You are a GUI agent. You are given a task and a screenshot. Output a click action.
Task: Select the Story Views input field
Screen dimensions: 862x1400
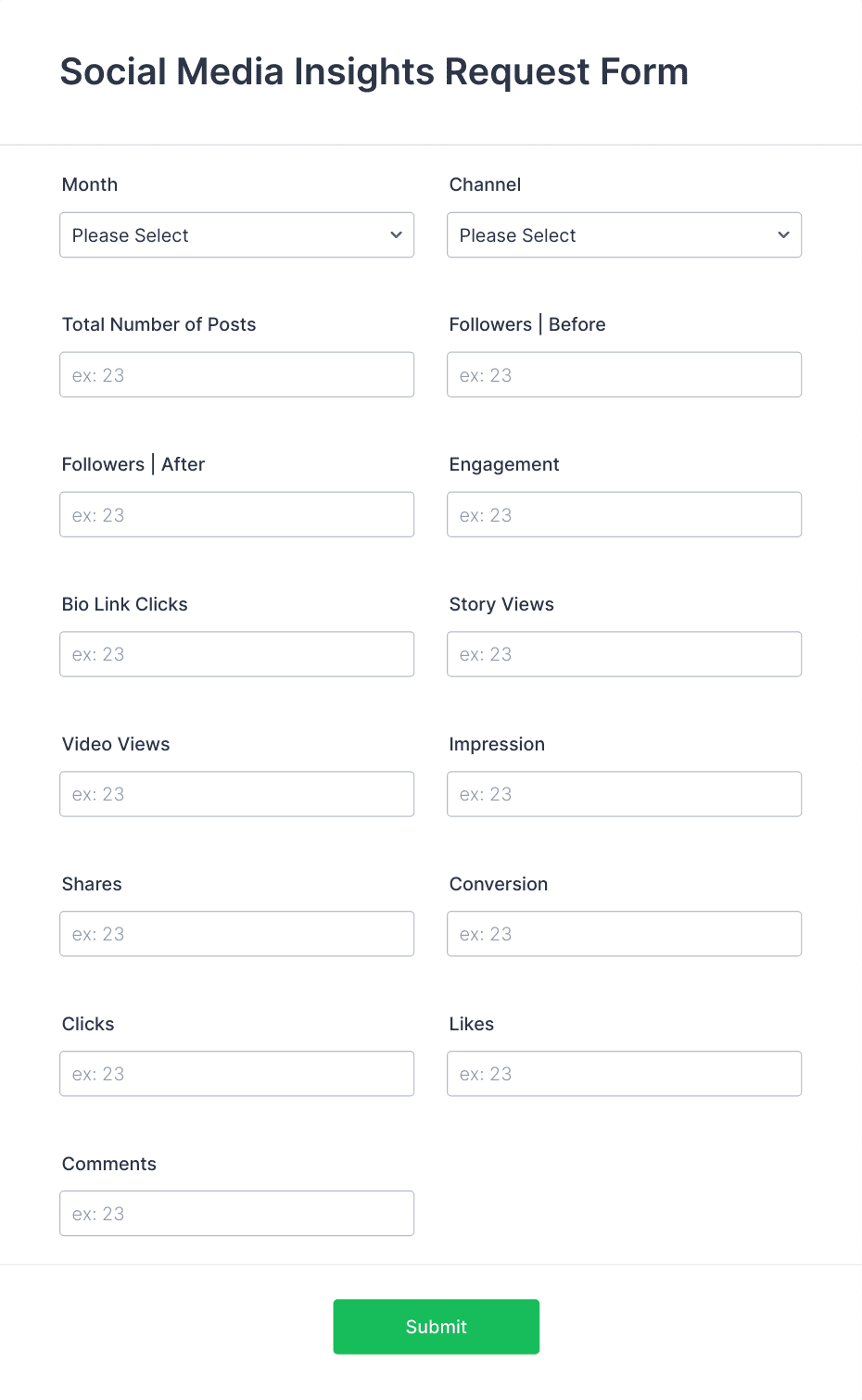coord(624,654)
